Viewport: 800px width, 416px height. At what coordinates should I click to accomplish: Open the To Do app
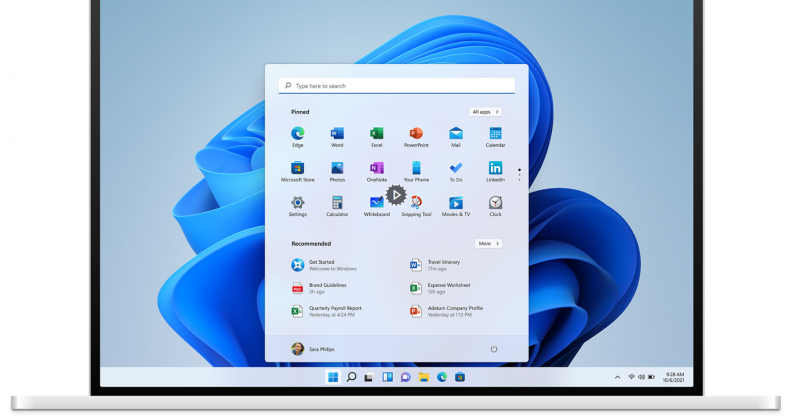point(456,172)
